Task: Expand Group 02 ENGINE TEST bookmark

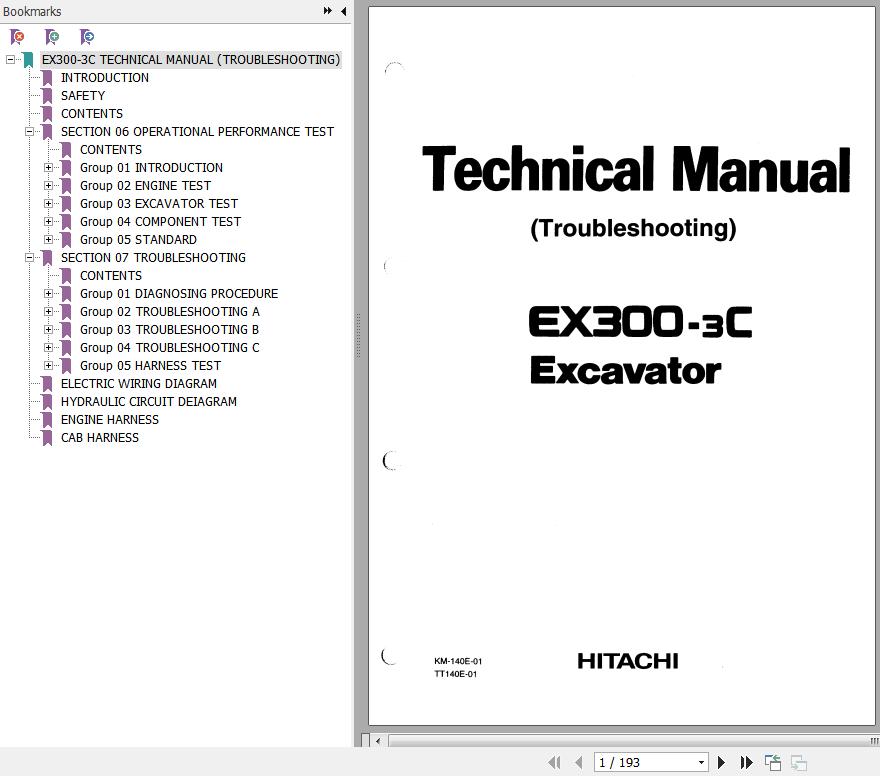Action: pyautogui.click(x=48, y=185)
